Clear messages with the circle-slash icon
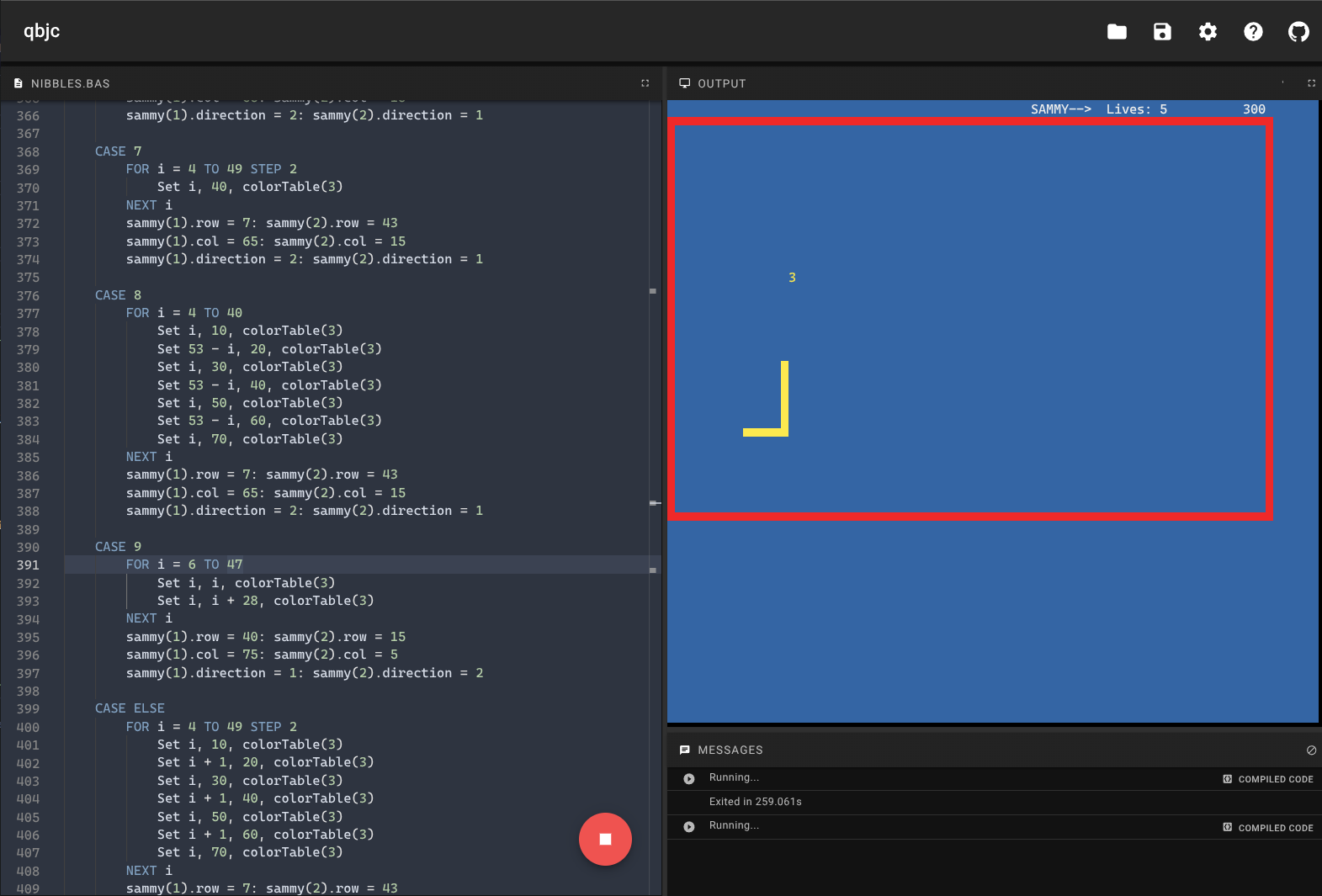The height and width of the screenshot is (896, 1322). (1311, 750)
